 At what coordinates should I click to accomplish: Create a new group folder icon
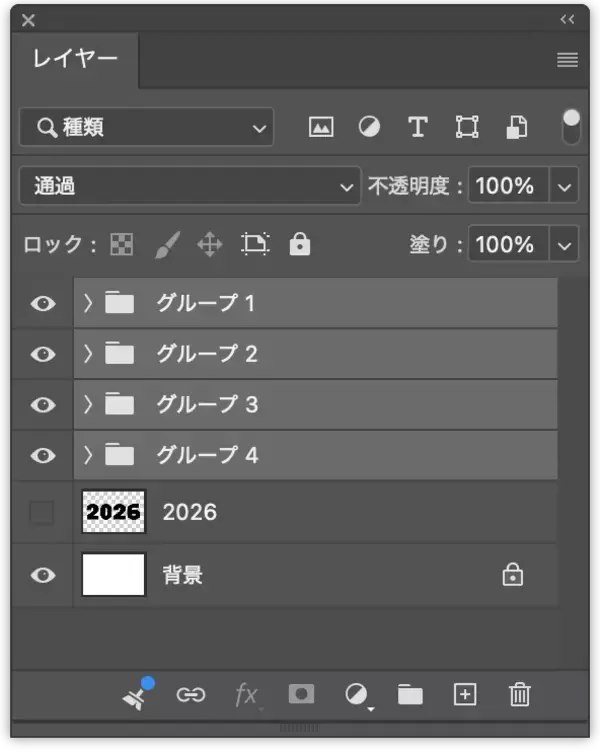point(410,694)
